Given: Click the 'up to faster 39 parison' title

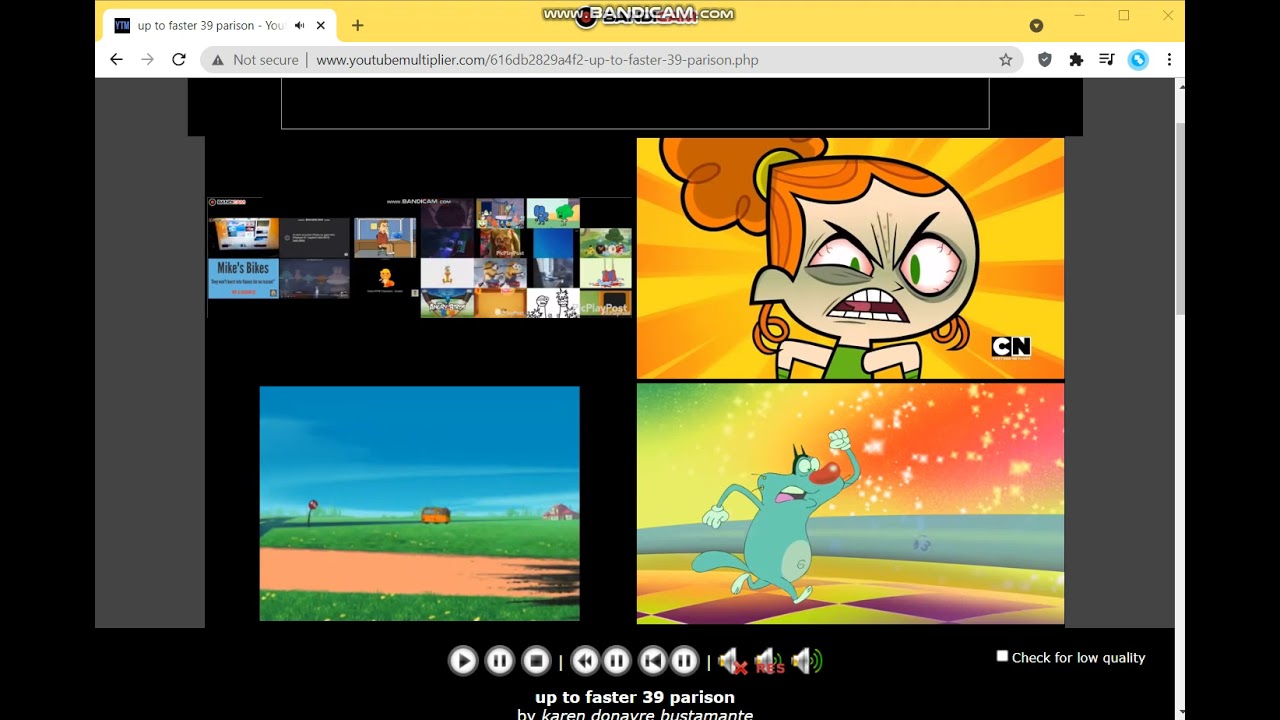Looking at the screenshot, I should pos(635,697).
